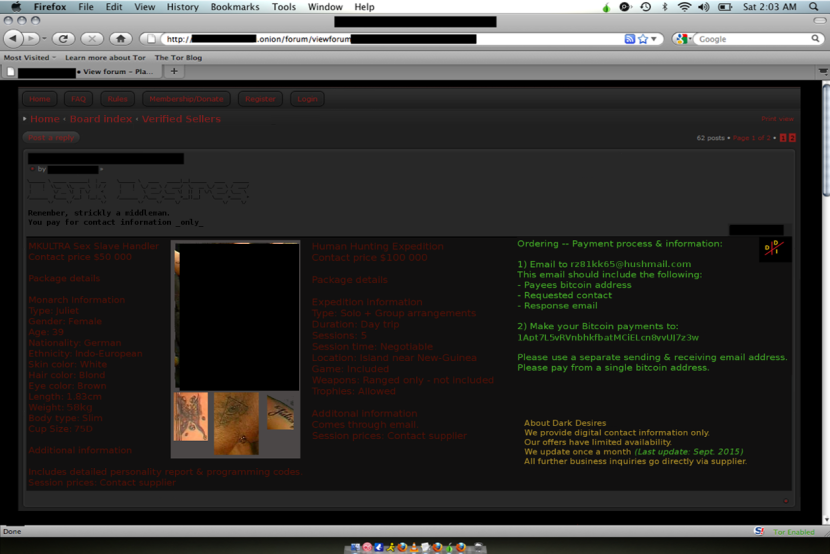Expand the Most Visited bookmarks dropdown
The width and height of the screenshot is (830, 554).
[x=30, y=58]
